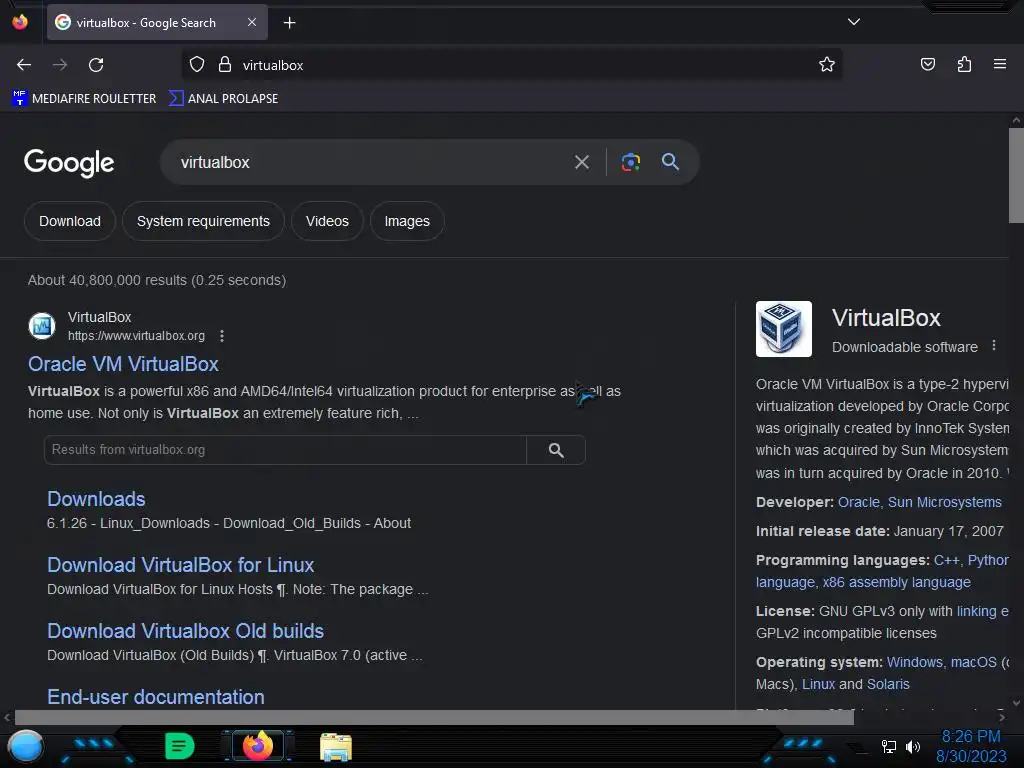
Task: Reload the page with the refresh icon
Action: [x=96, y=65]
